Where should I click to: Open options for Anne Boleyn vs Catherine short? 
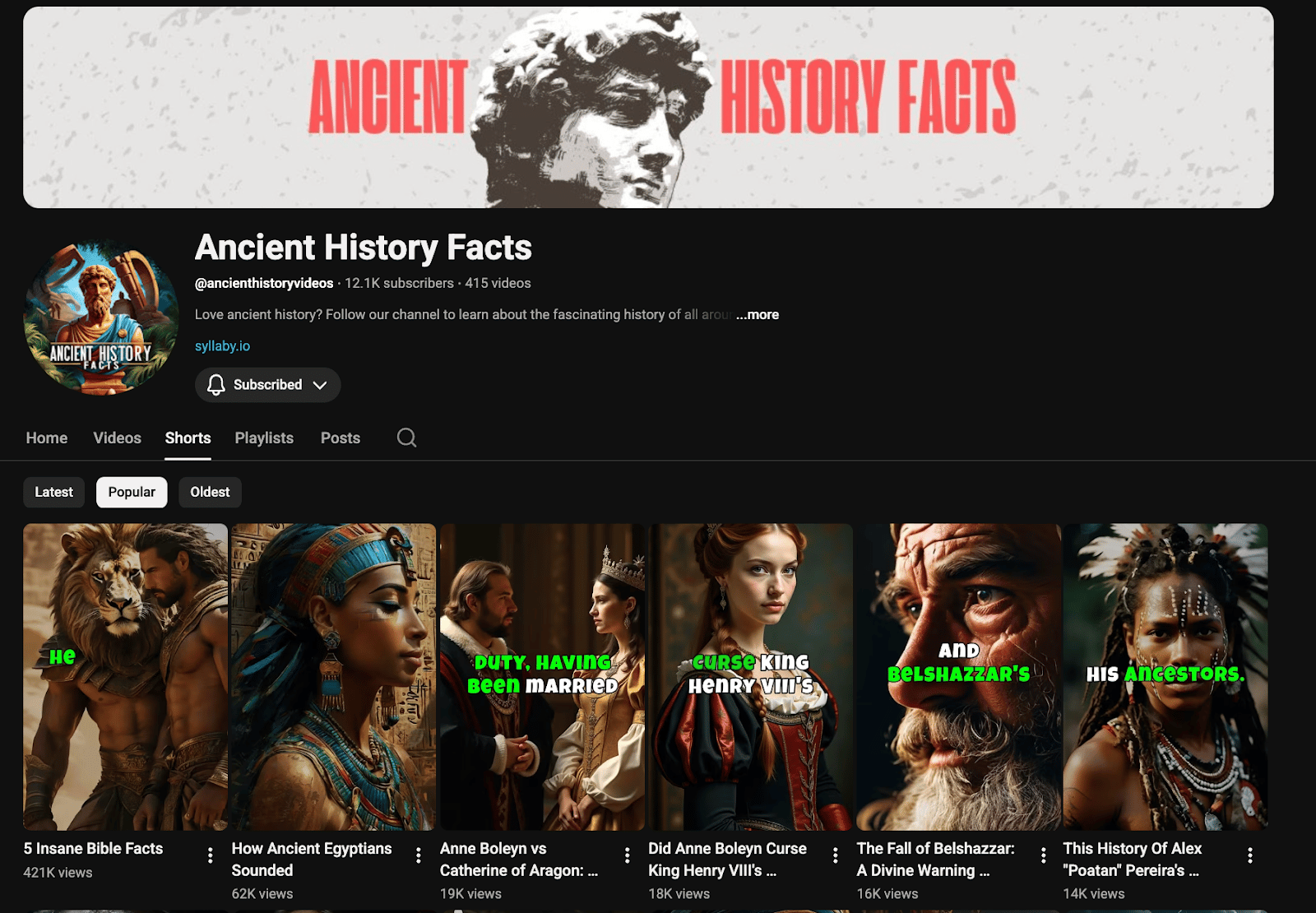coord(627,855)
